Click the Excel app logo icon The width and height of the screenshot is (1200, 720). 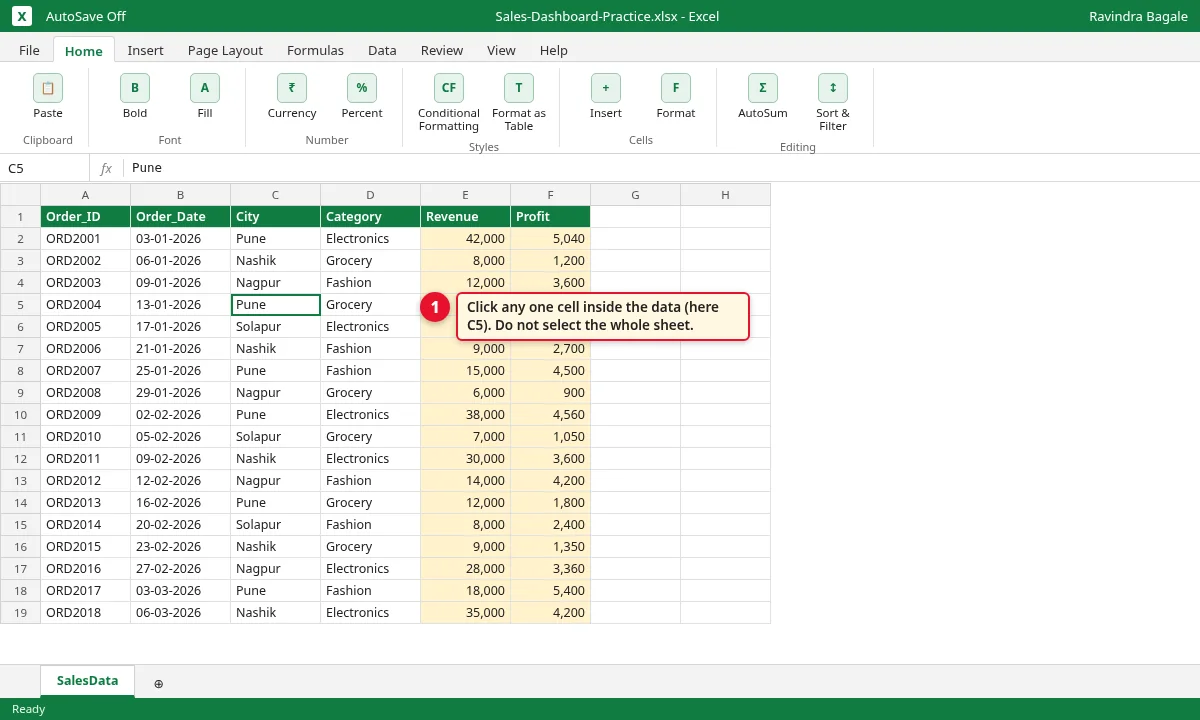[x=22, y=16]
